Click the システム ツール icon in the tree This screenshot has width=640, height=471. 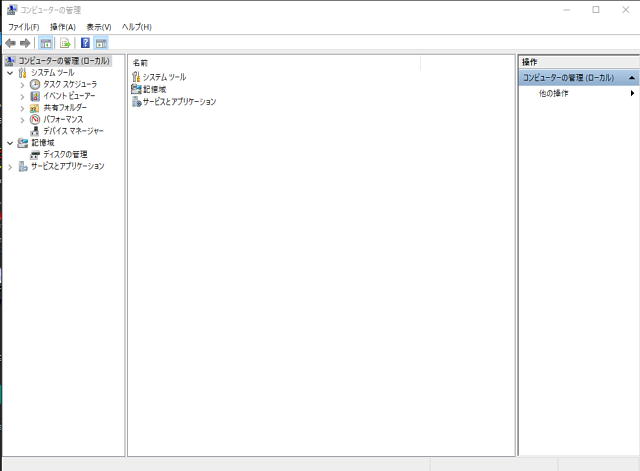tap(23, 73)
